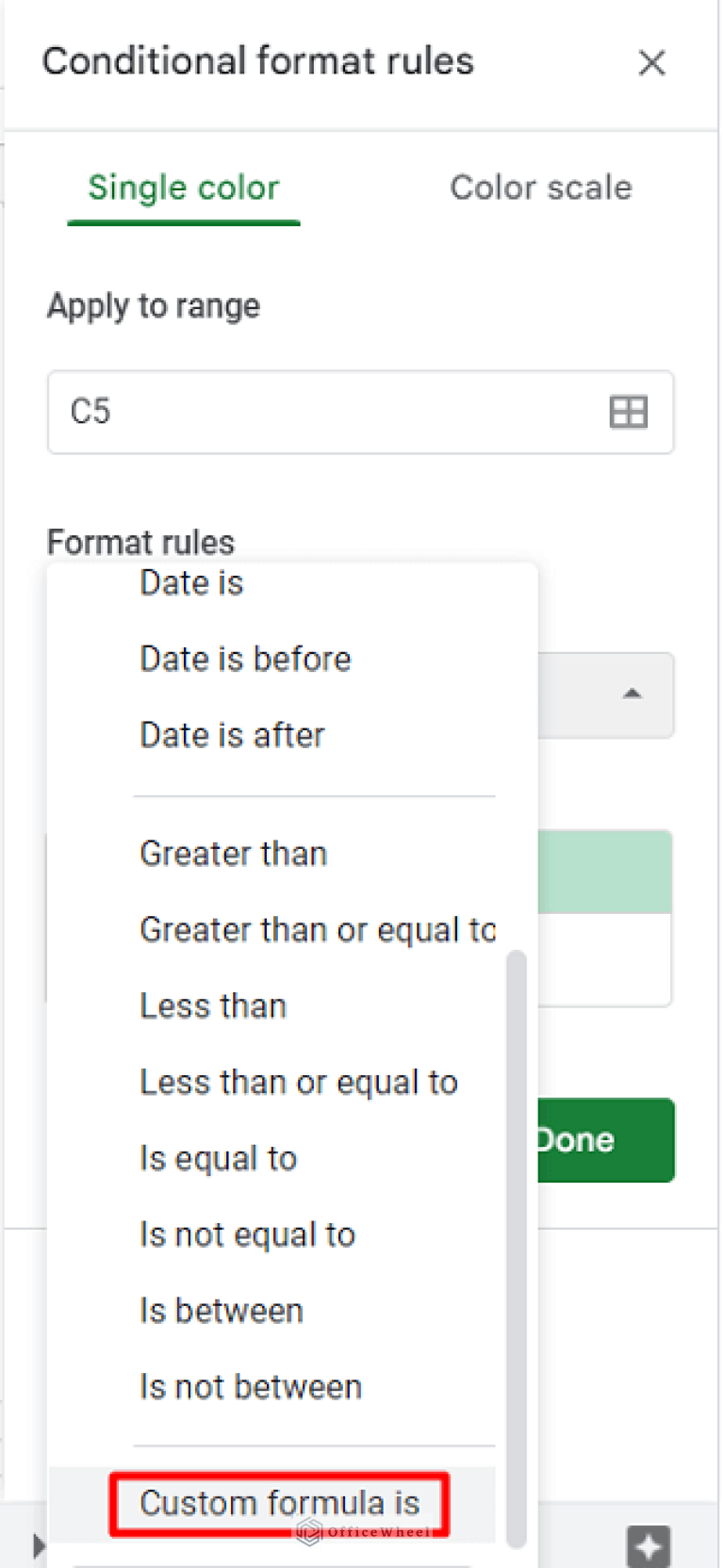Select 'Date is after' condition
The width and height of the screenshot is (724, 1568).
[231, 735]
